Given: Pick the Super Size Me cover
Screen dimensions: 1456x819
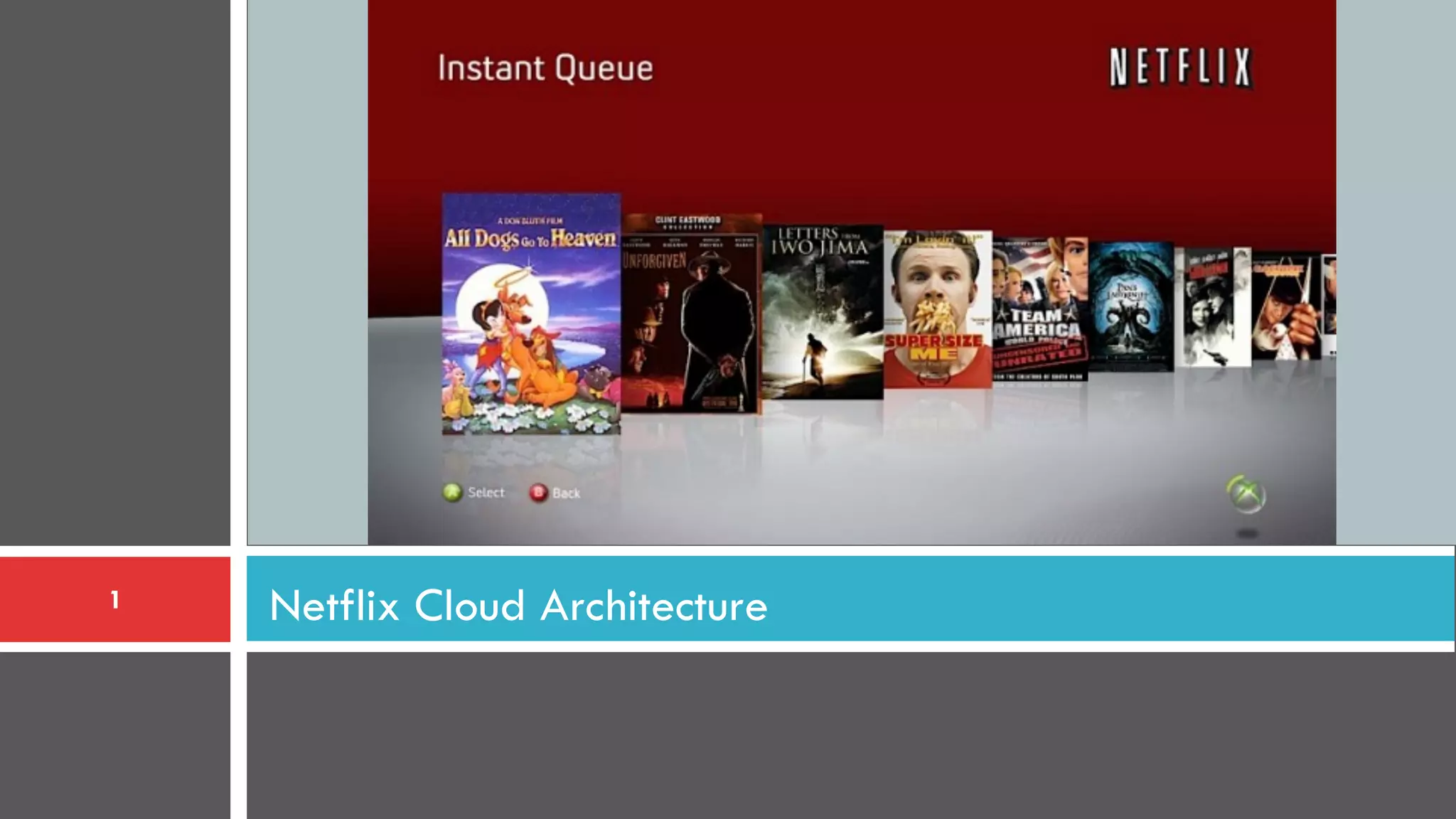Looking at the screenshot, I should coord(937,309).
